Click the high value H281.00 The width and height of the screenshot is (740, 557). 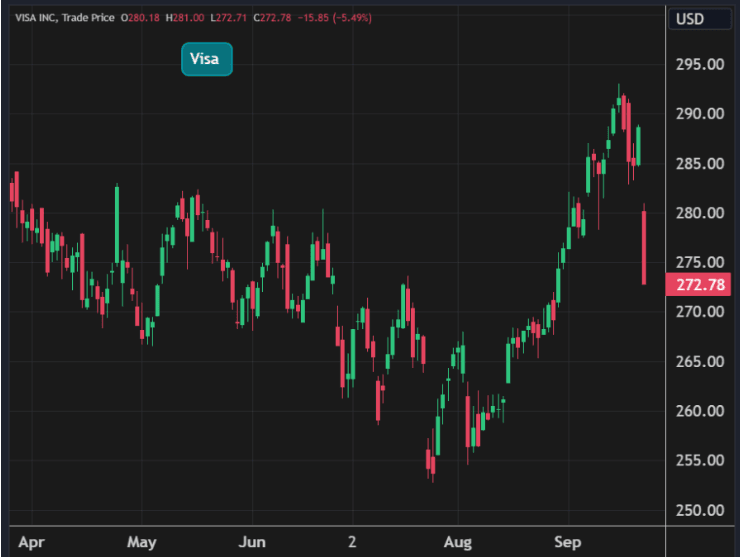tap(185, 18)
